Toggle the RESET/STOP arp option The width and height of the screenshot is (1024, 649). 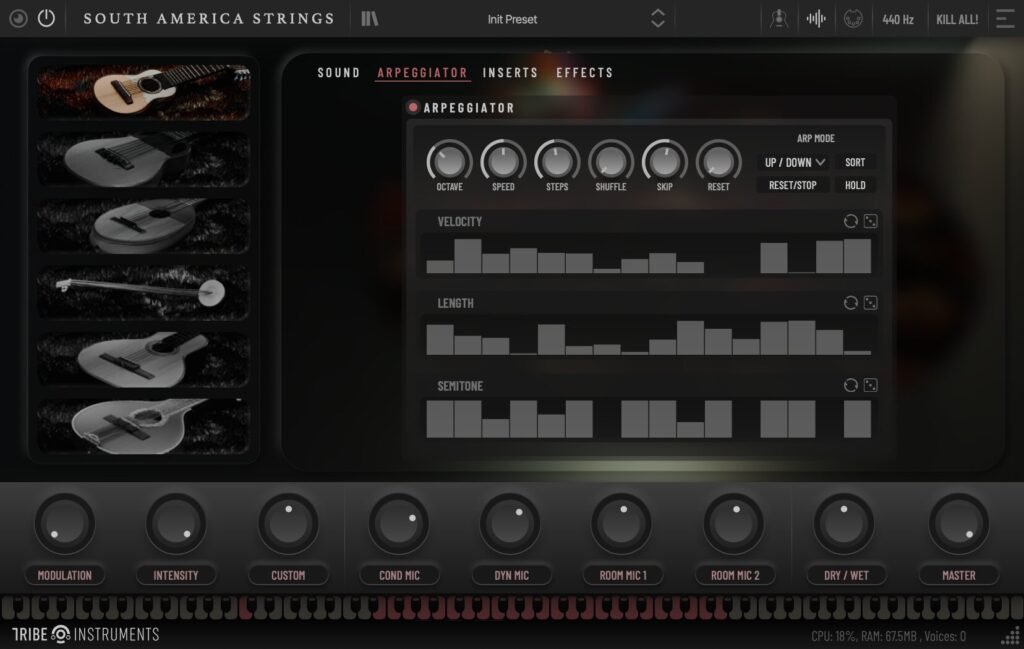793,185
